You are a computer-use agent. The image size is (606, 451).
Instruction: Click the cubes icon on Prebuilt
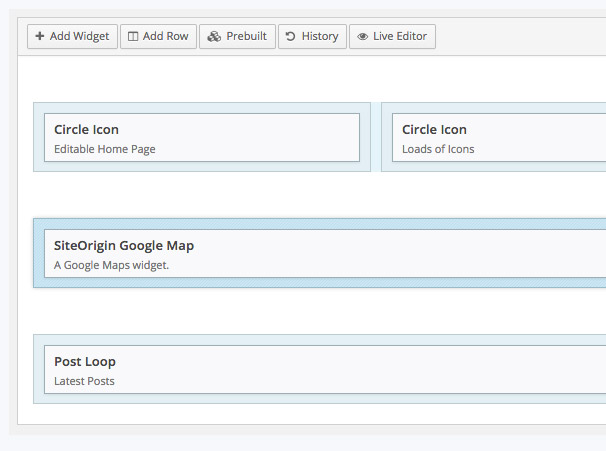[214, 36]
